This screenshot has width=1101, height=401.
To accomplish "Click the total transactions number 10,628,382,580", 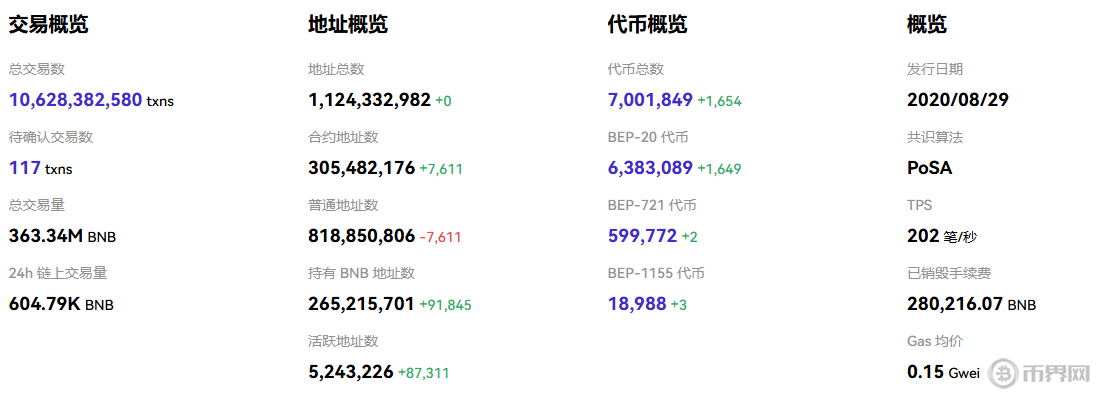I will point(75,100).
